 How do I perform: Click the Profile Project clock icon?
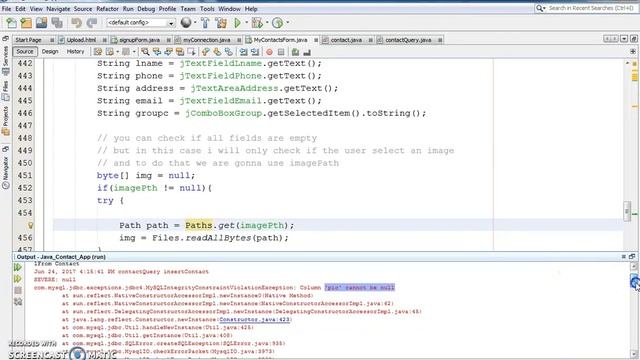[x=278, y=23]
